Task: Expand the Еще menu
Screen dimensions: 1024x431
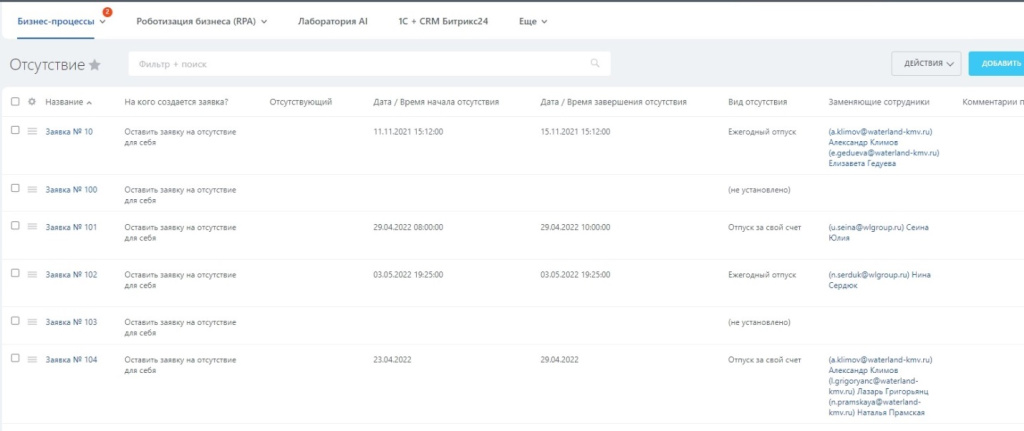Action: pyautogui.click(x=533, y=22)
